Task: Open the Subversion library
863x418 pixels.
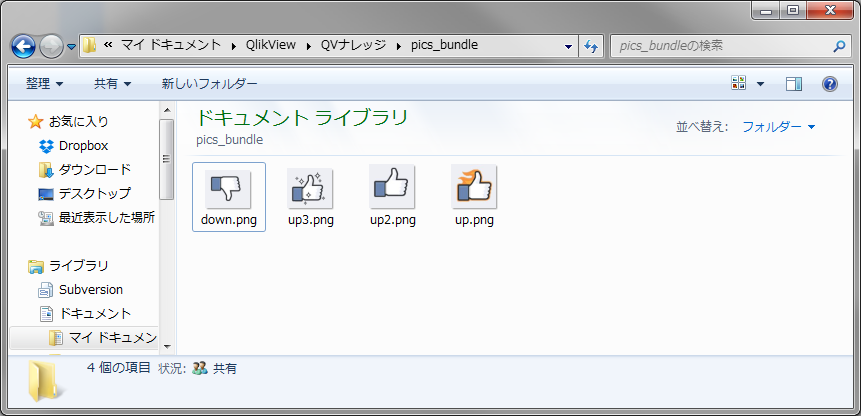Action: [x=91, y=290]
